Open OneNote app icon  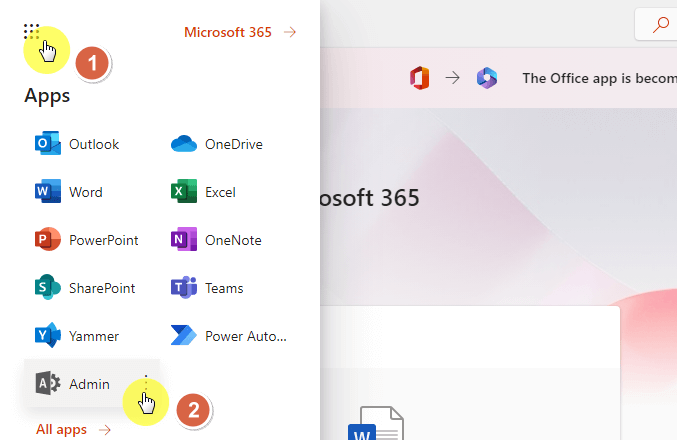point(184,239)
